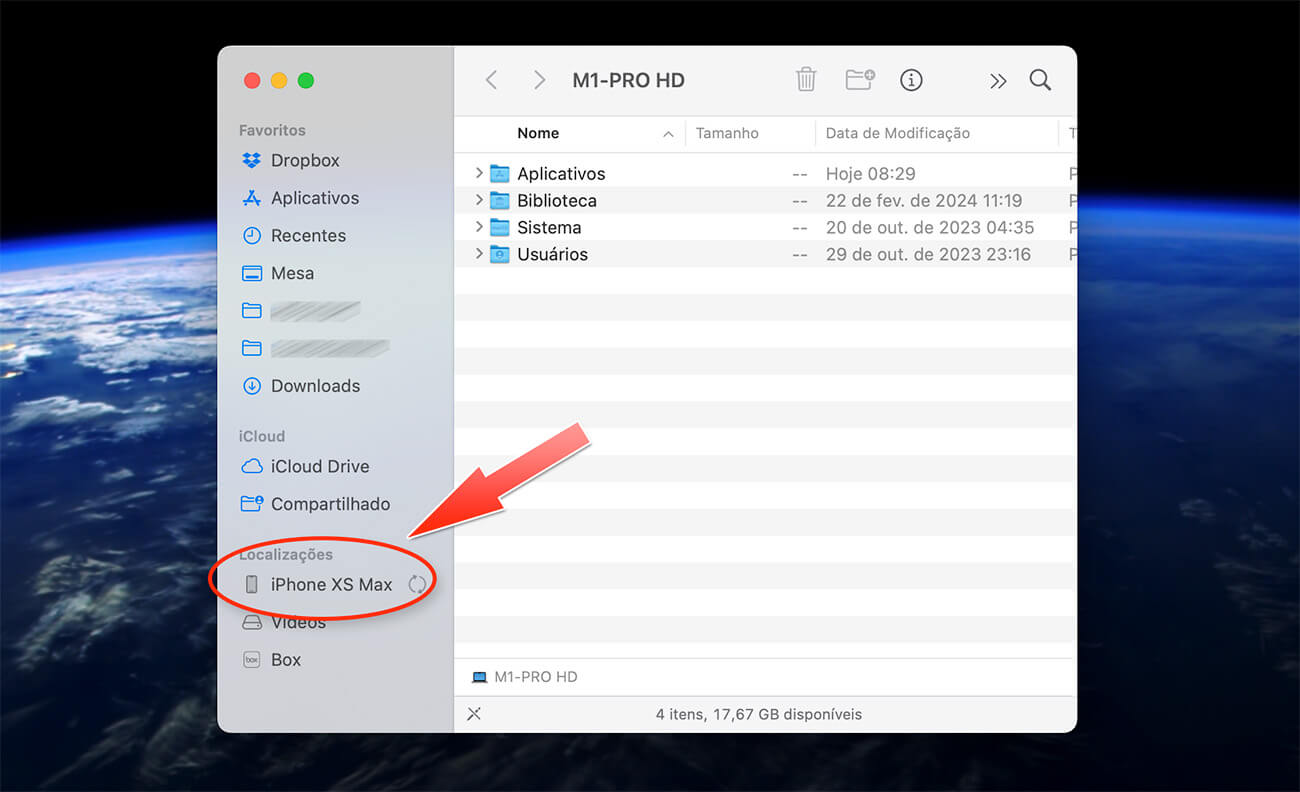This screenshot has height=792, width=1300.
Task: Open Mesa label in sidebar
Action: pos(292,273)
